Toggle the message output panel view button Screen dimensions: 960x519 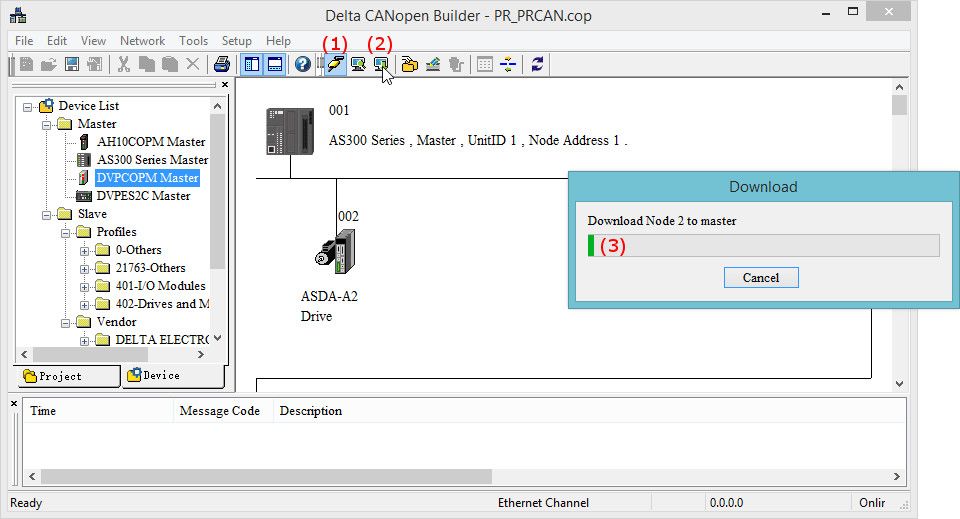point(273,64)
